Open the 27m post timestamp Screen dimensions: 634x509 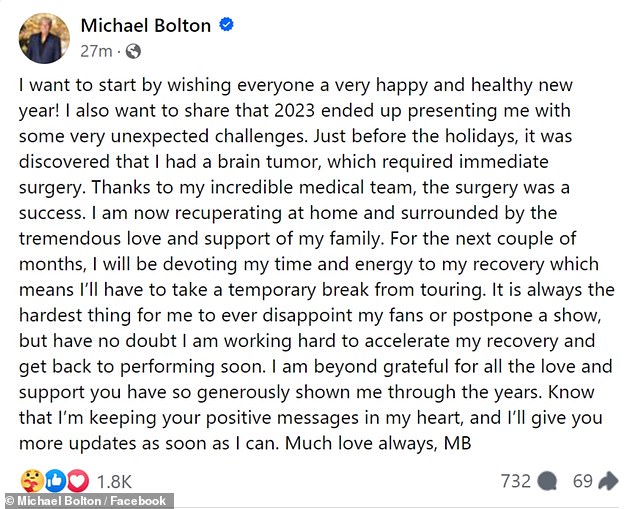tap(96, 51)
